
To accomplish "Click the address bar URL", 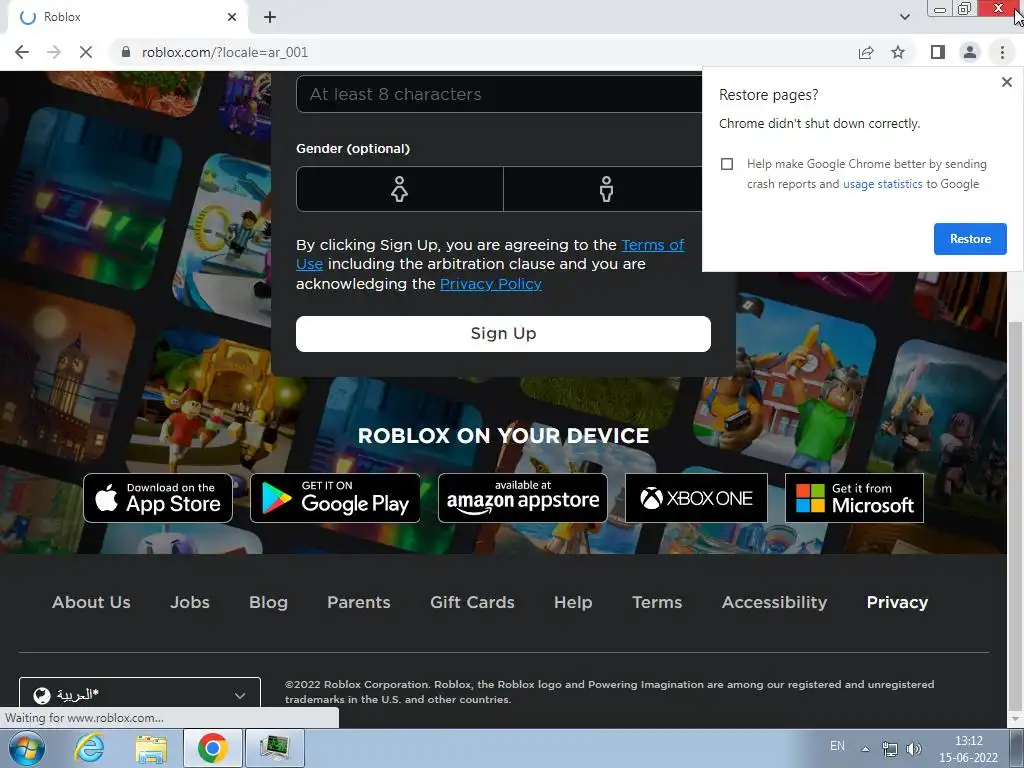I will click(225, 52).
